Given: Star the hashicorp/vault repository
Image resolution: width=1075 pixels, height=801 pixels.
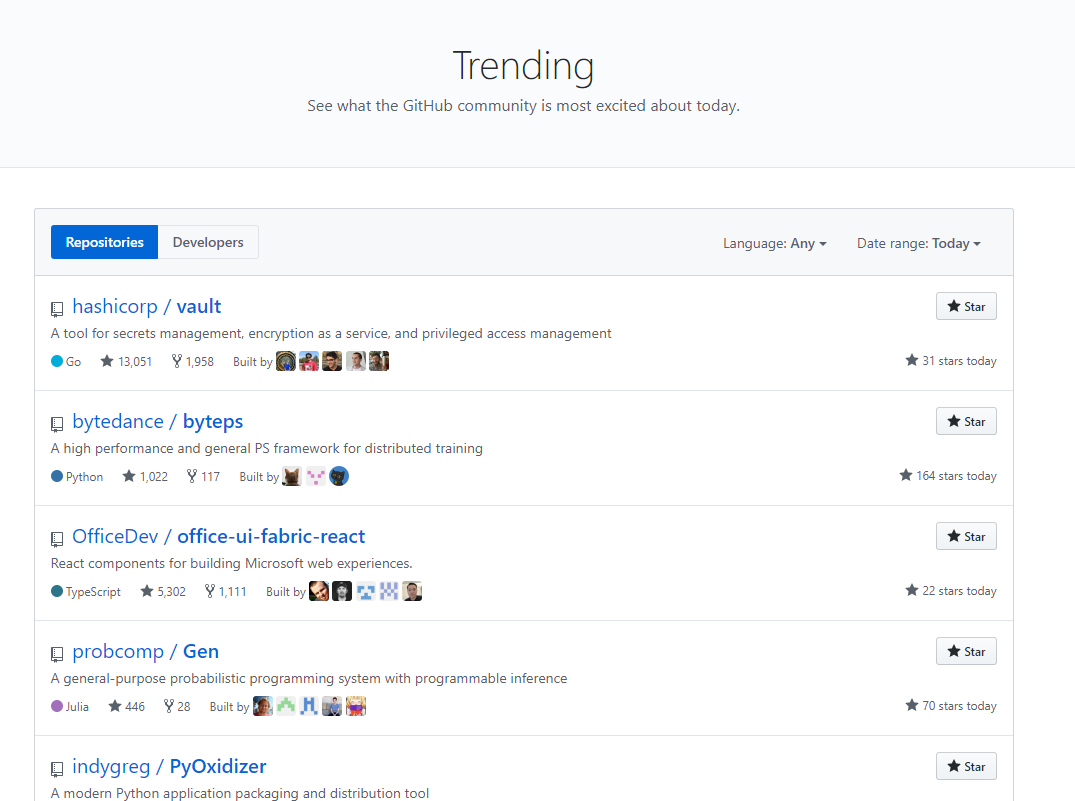Looking at the screenshot, I should click(x=966, y=307).
